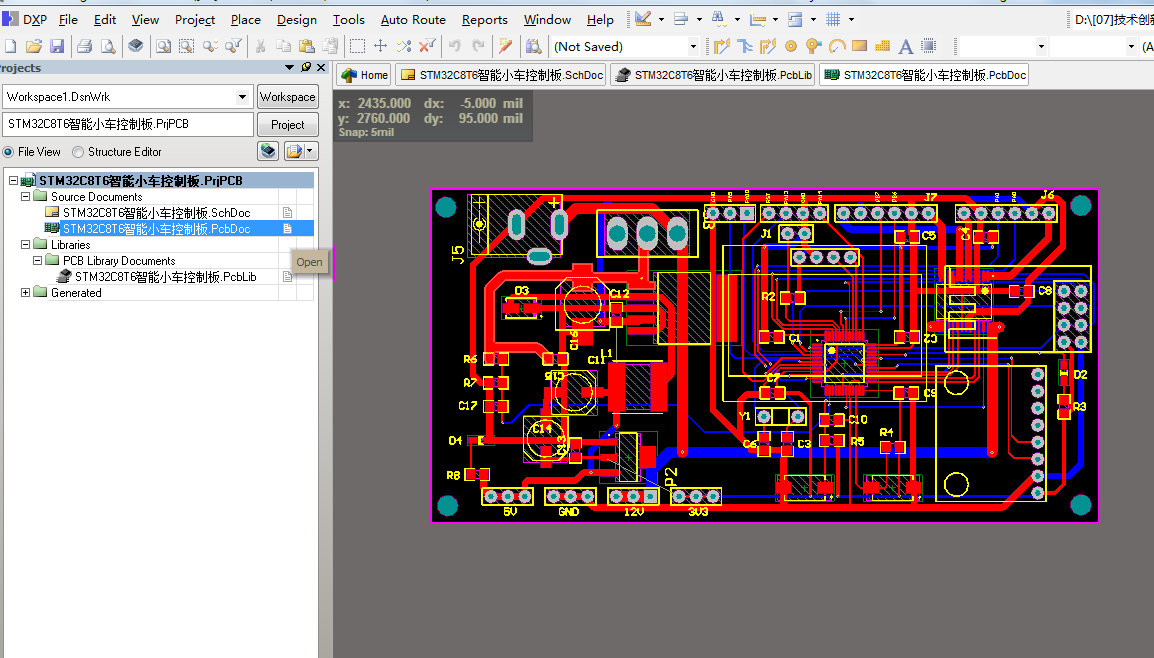Clear the current filter icon
The height and width of the screenshot is (658, 1154).
427,46
